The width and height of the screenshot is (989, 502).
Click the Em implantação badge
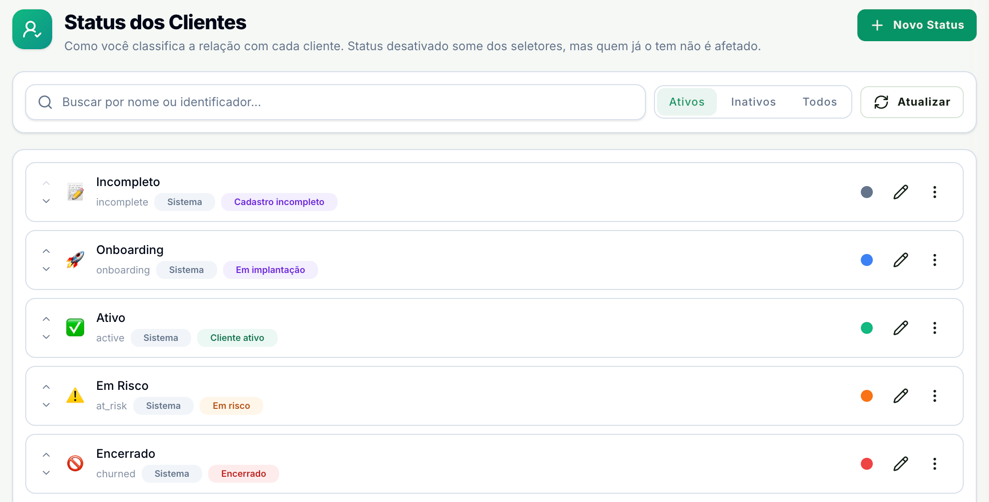[270, 270]
